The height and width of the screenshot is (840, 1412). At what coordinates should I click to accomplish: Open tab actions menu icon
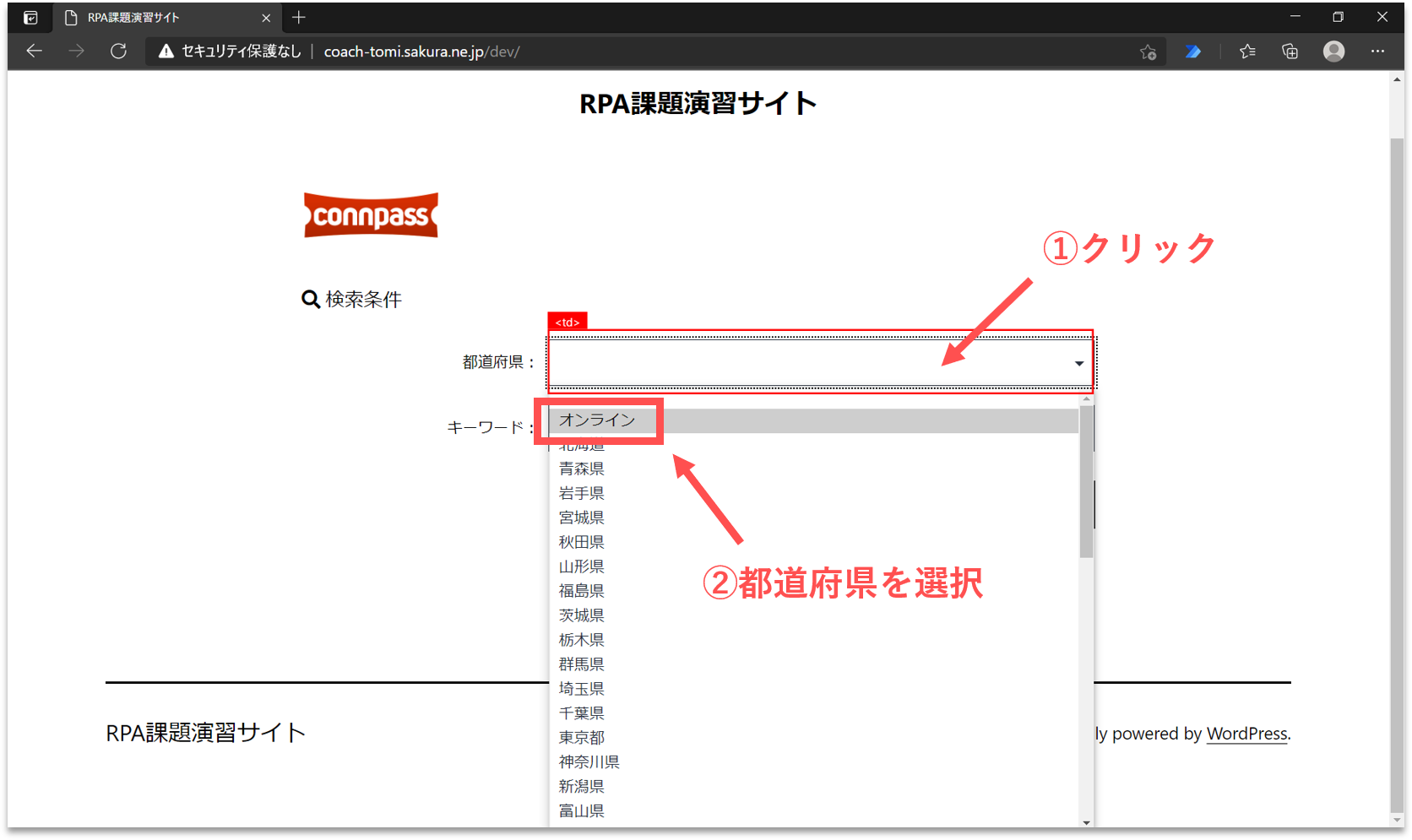coord(30,18)
